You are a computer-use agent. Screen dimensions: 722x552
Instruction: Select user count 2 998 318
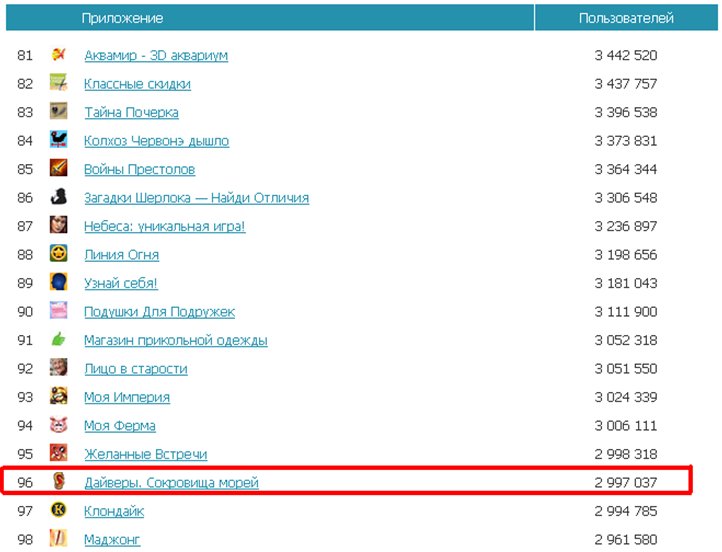tap(626, 454)
